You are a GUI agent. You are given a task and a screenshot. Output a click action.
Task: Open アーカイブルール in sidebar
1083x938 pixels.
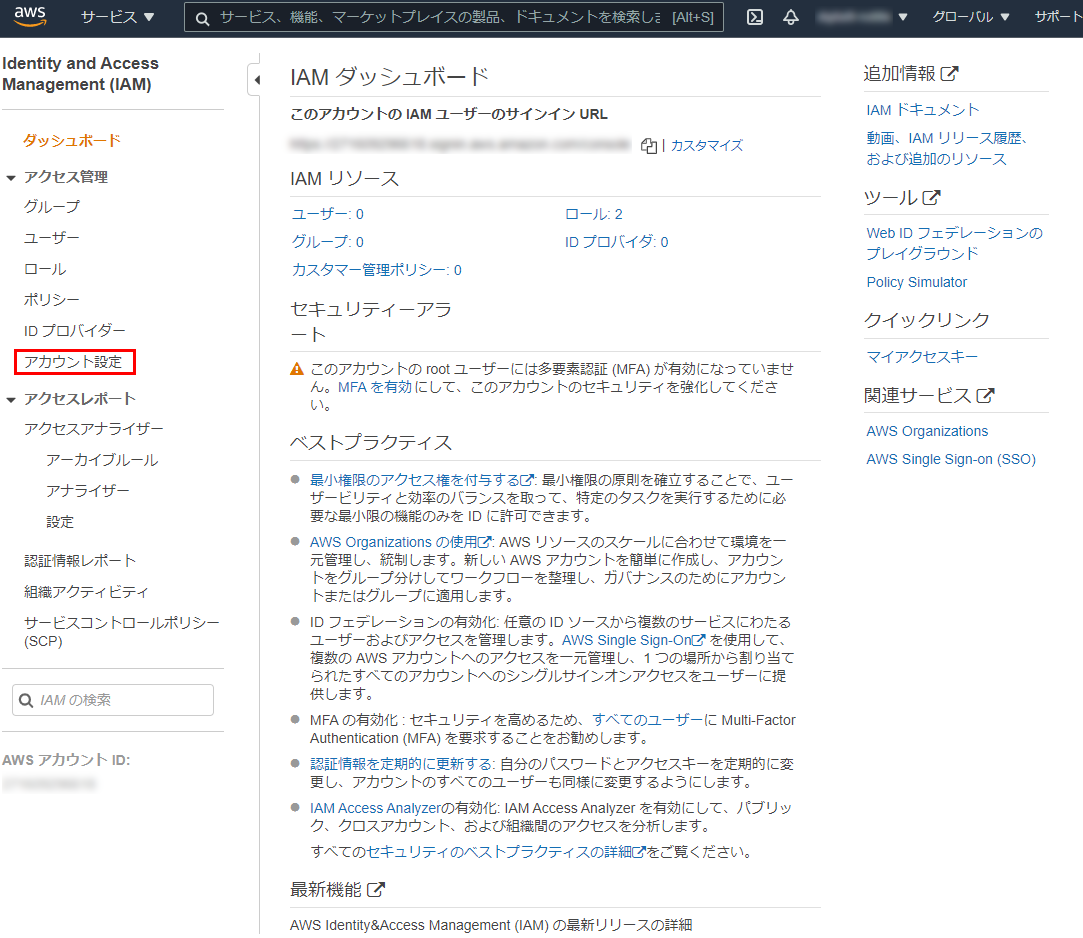pyautogui.click(x=102, y=460)
